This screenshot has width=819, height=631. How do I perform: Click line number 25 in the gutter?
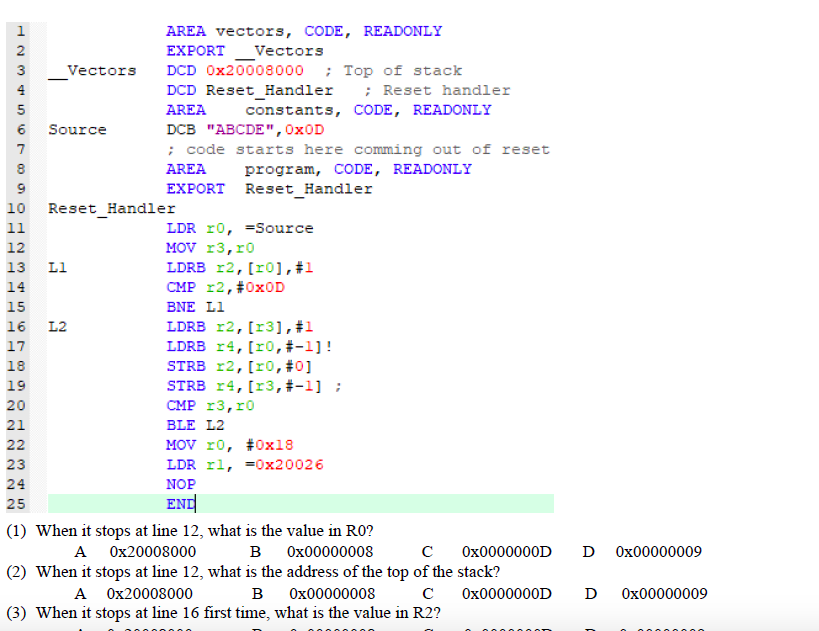pos(16,504)
